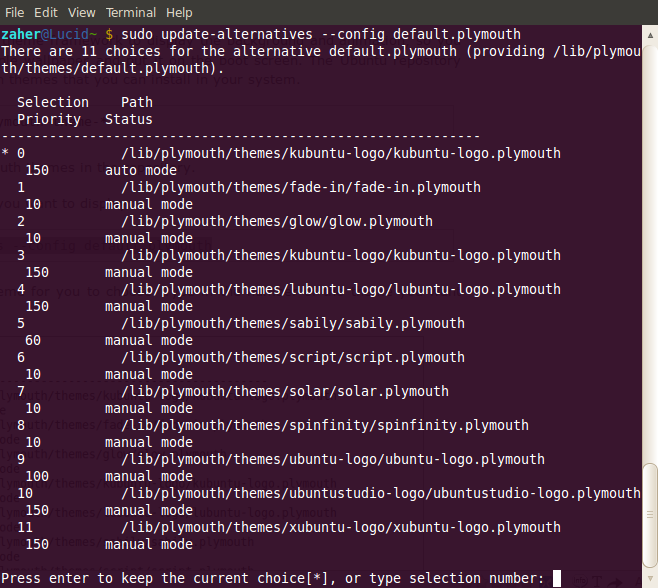Click 'manual mode' under the xubuntu-logo entry

149,544
